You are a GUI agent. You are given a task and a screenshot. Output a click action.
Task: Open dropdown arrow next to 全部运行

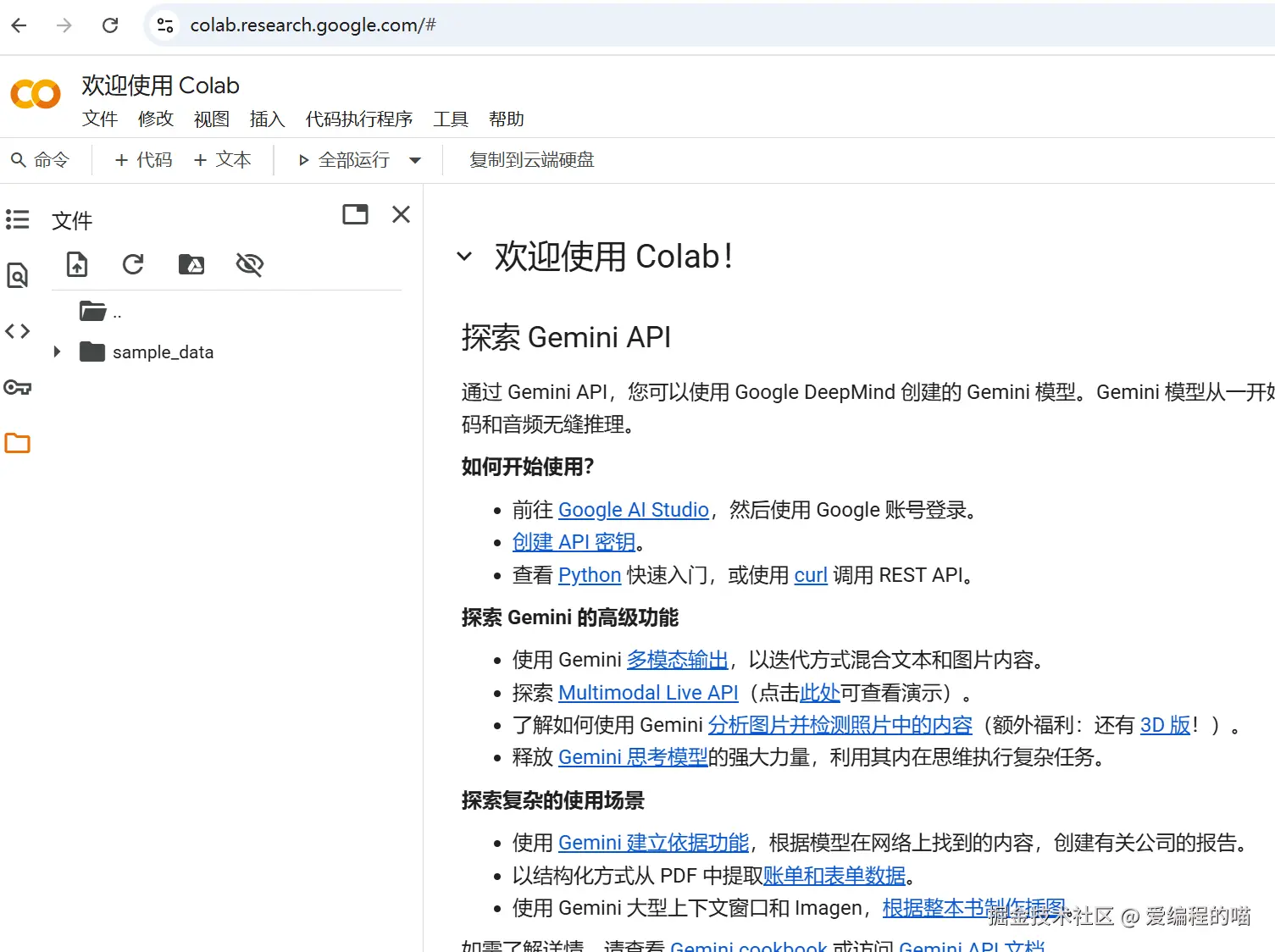pos(415,160)
